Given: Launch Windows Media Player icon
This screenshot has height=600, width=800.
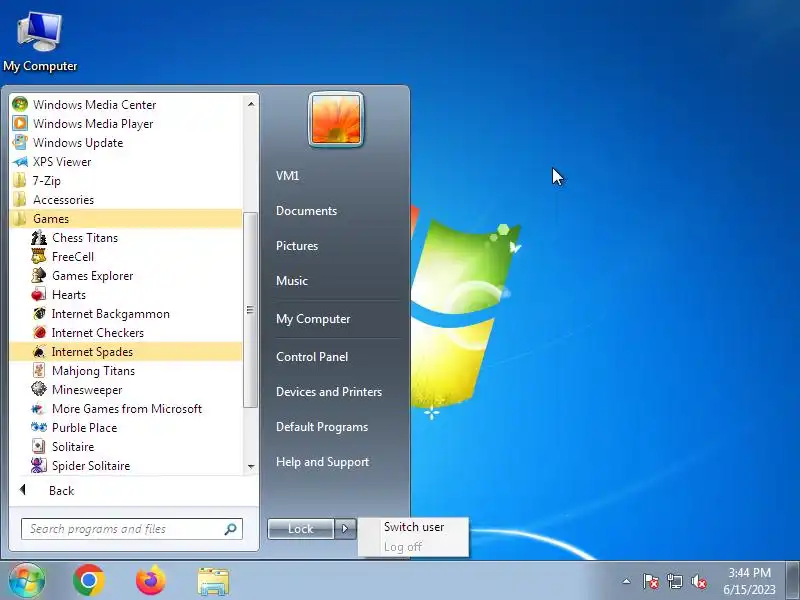Looking at the screenshot, I should 20,123.
